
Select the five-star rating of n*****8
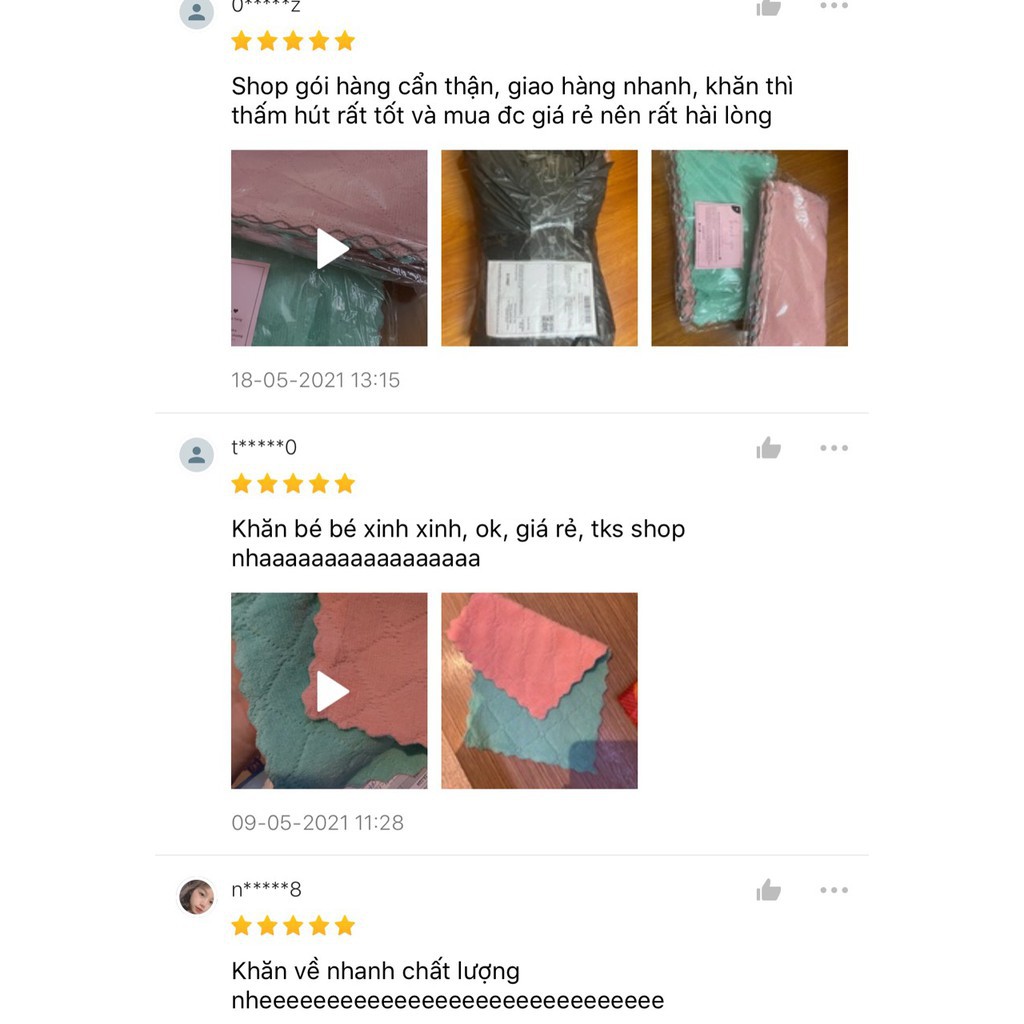tap(293, 926)
